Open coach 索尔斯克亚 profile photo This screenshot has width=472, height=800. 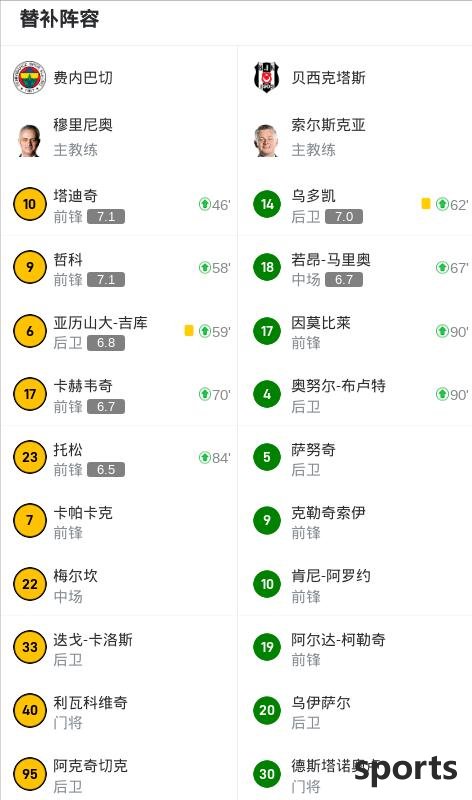[266, 140]
